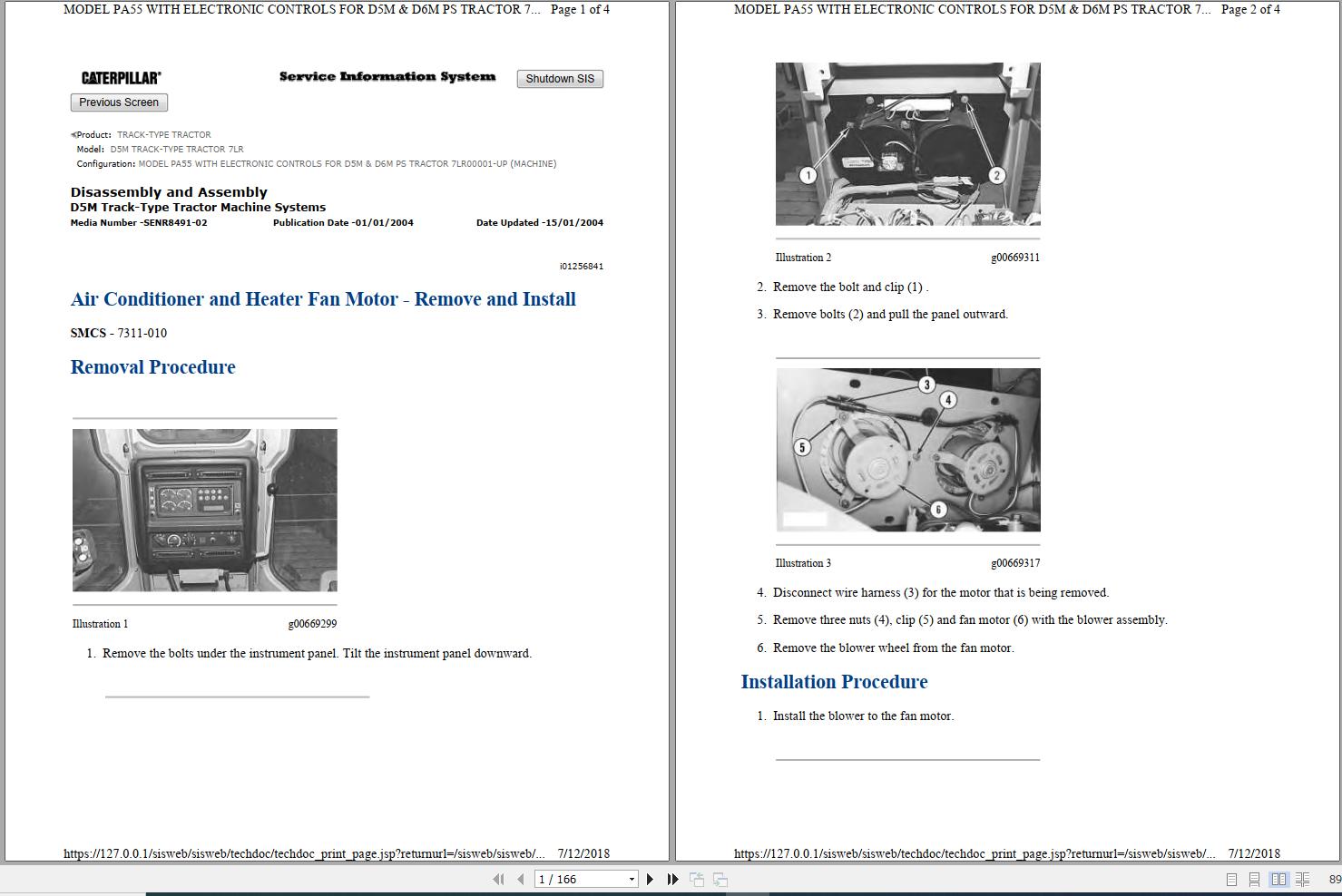
Task: Select the continuous scrolling view icon
Action: (x=1253, y=879)
